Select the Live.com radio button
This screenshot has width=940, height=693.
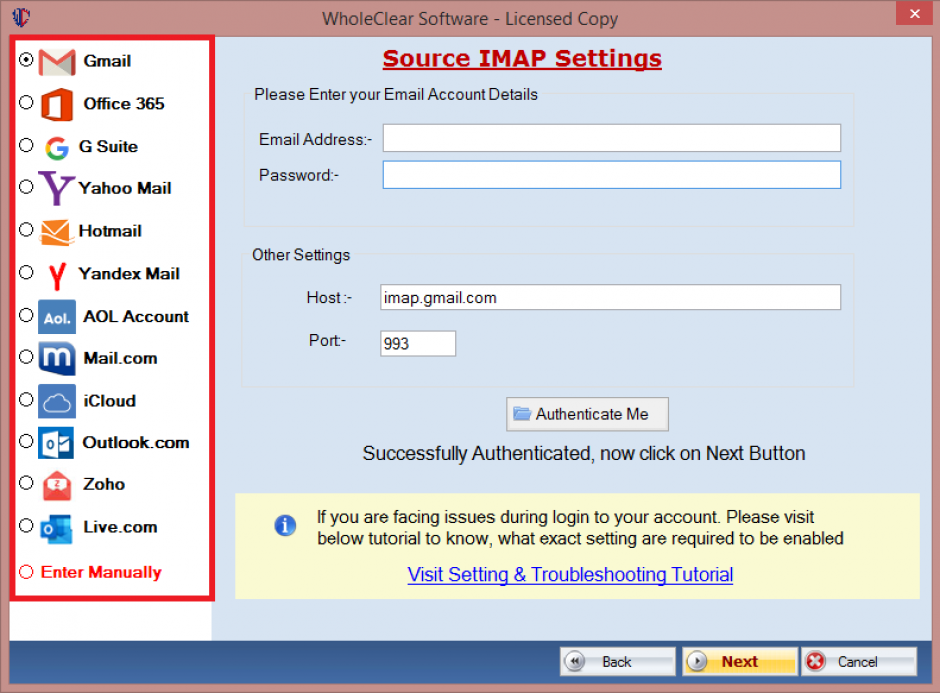click(26, 527)
